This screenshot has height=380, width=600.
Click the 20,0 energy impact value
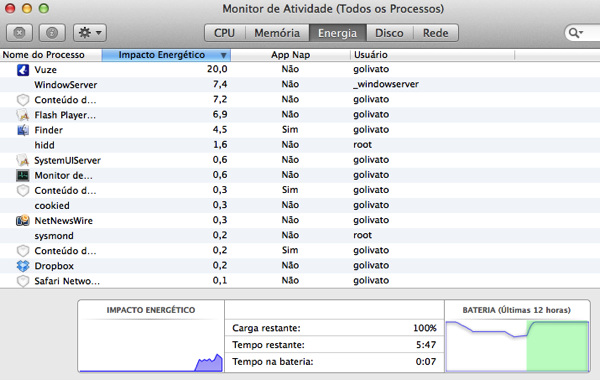coord(217,69)
